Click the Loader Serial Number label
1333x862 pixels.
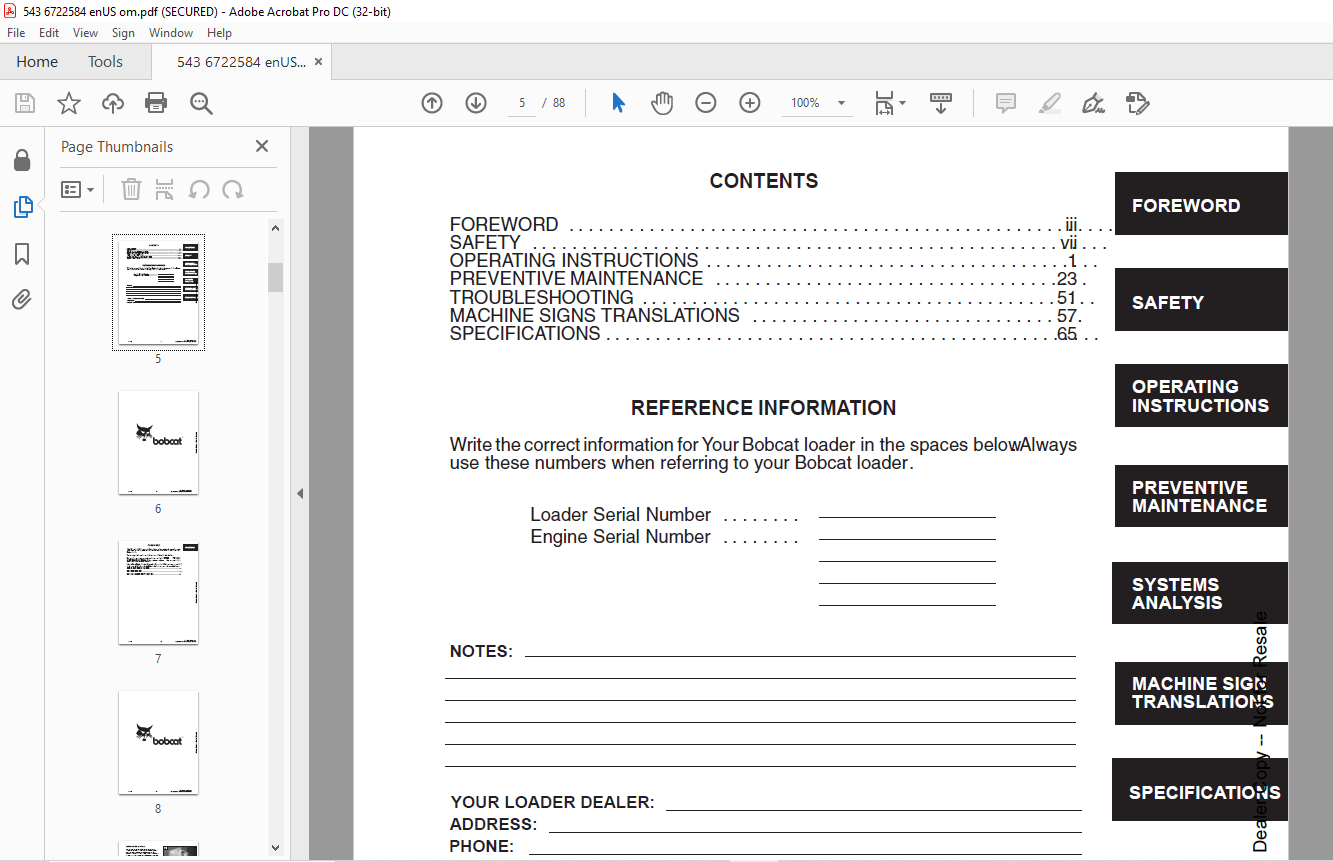point(621,515)
